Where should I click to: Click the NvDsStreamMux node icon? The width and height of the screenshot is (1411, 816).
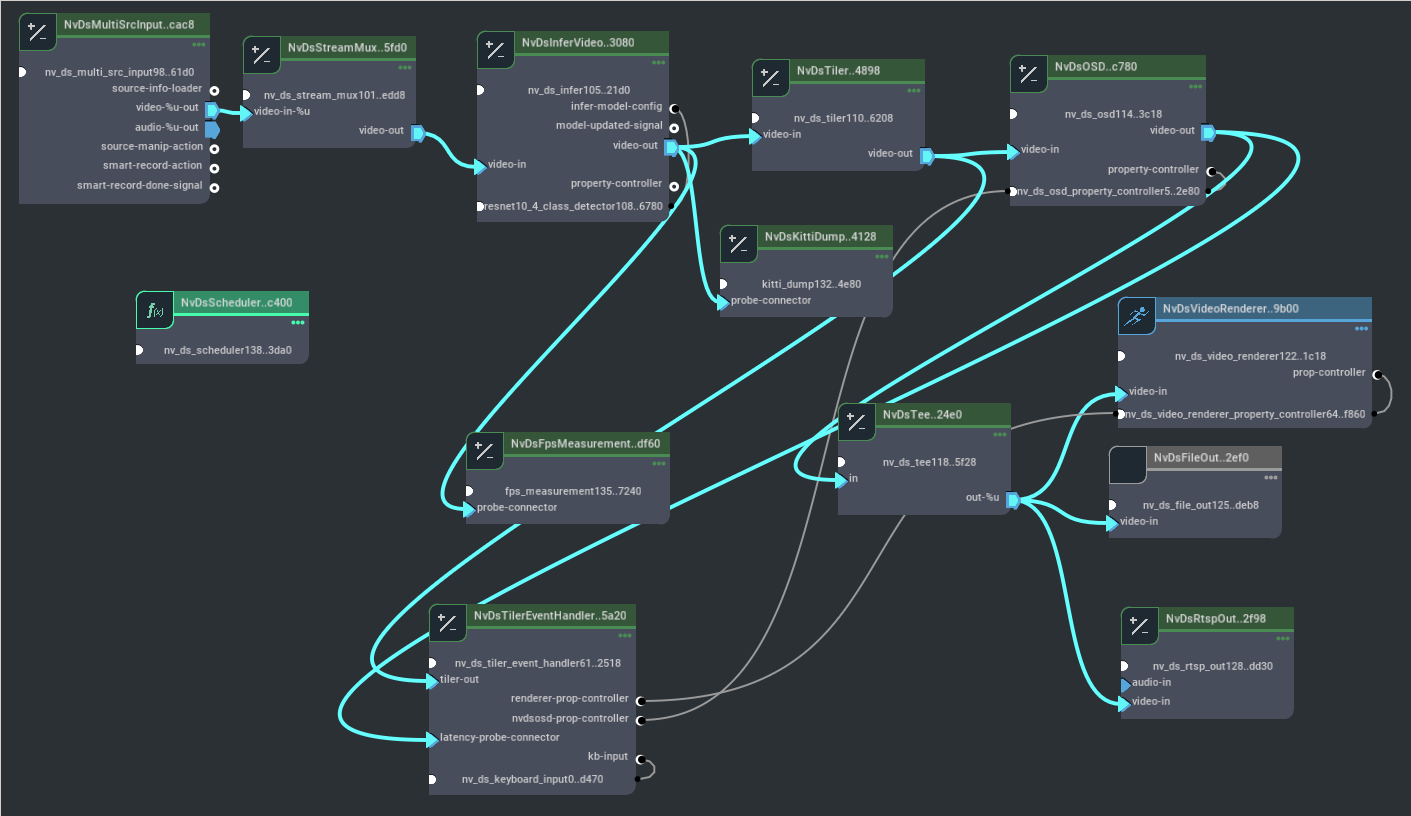click(261, 55)
